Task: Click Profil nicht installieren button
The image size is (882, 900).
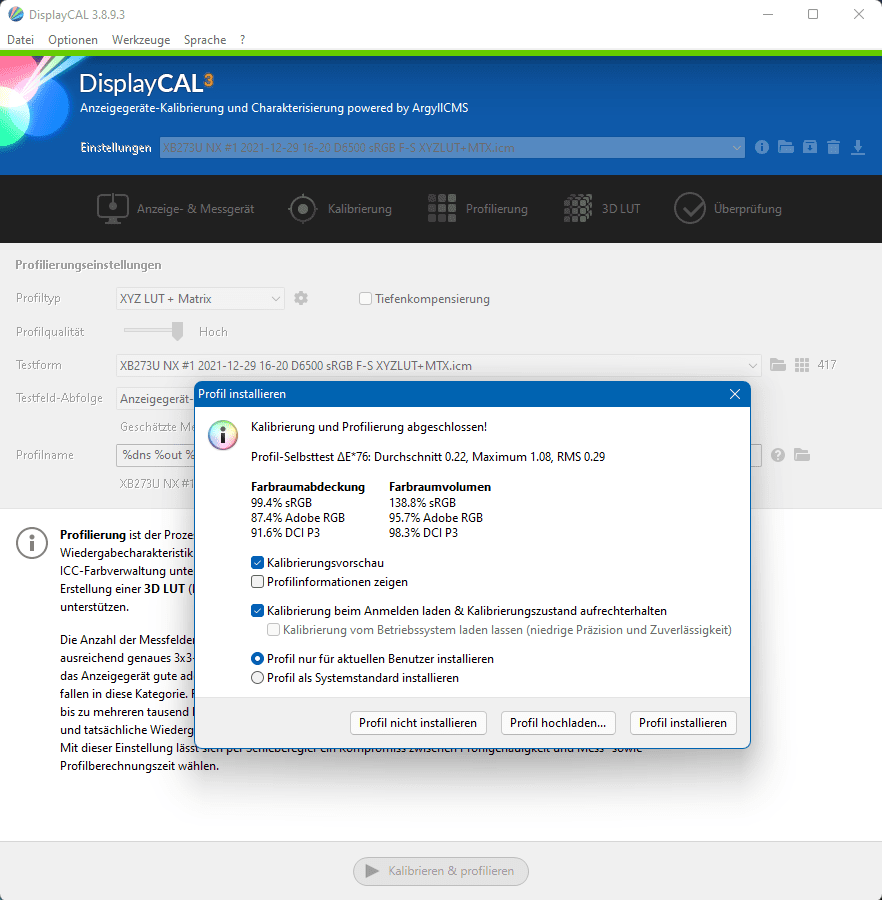Action: 418,723
